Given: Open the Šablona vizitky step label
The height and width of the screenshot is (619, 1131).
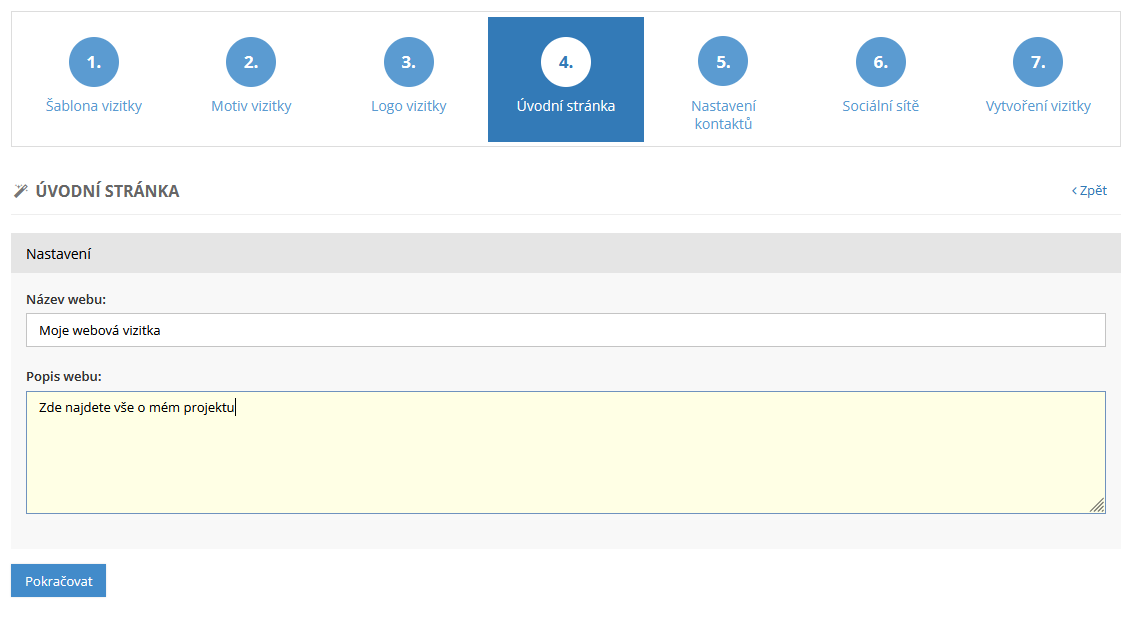Looking at the screenshot, I should point(94,106).
